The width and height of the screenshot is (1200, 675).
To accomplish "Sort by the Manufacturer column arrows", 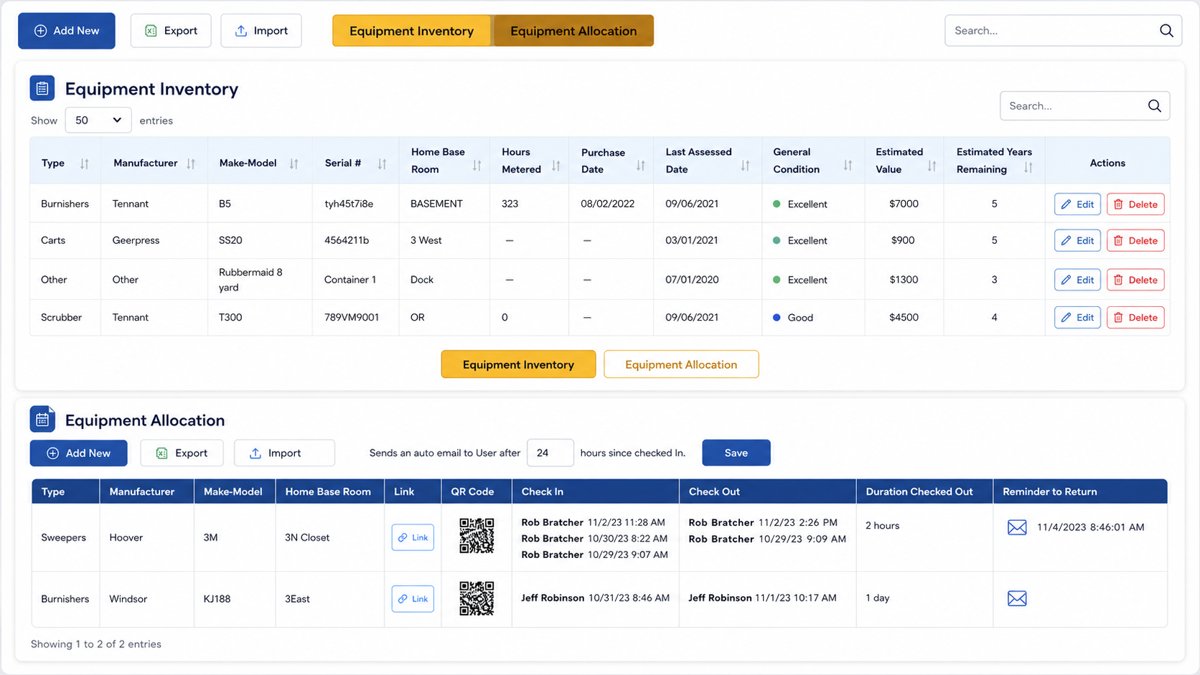I will [x=191, y=163].
